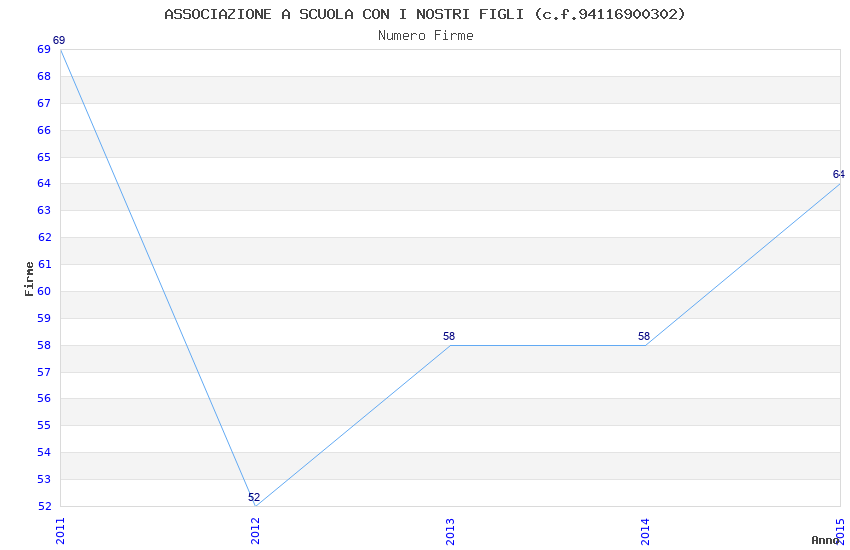Click the x-axis year label 2011
The width and height of the screenshot is (850, 550).
pos(60,531)
